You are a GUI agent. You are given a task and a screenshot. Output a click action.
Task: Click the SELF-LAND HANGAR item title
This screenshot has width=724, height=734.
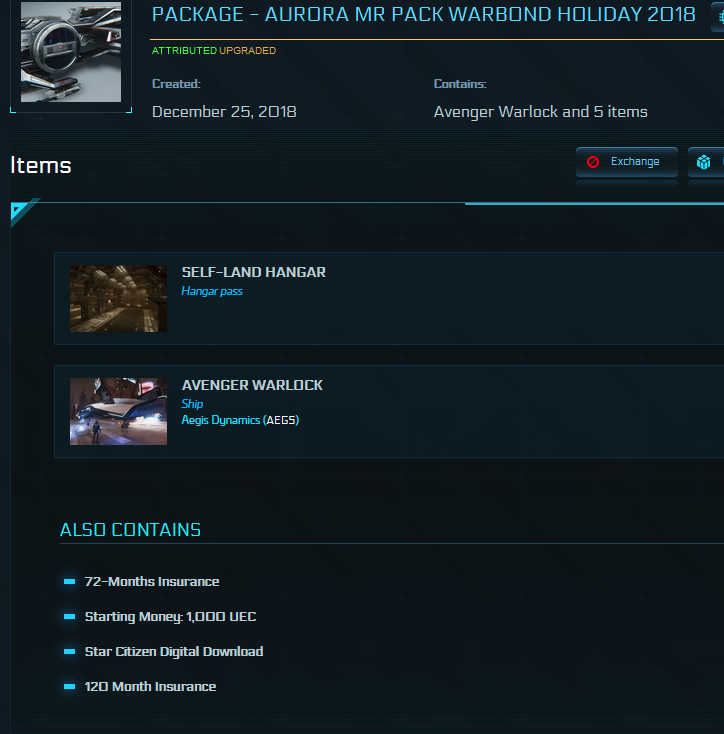[254, 272]
